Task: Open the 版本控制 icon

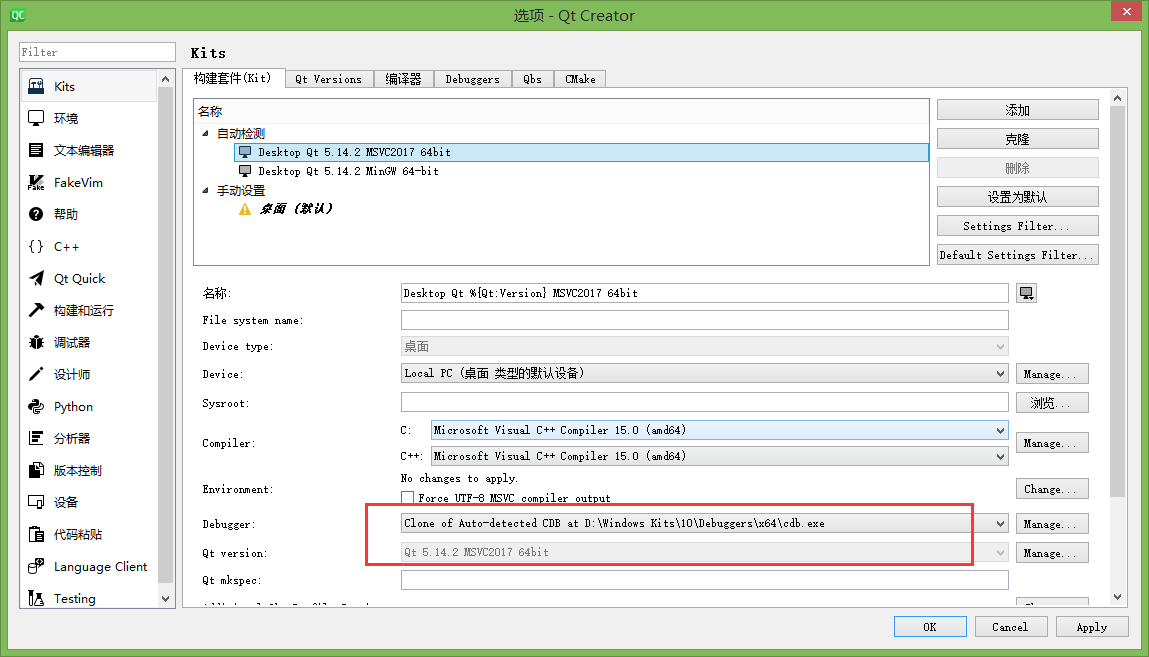Action: tap(36, 470)
